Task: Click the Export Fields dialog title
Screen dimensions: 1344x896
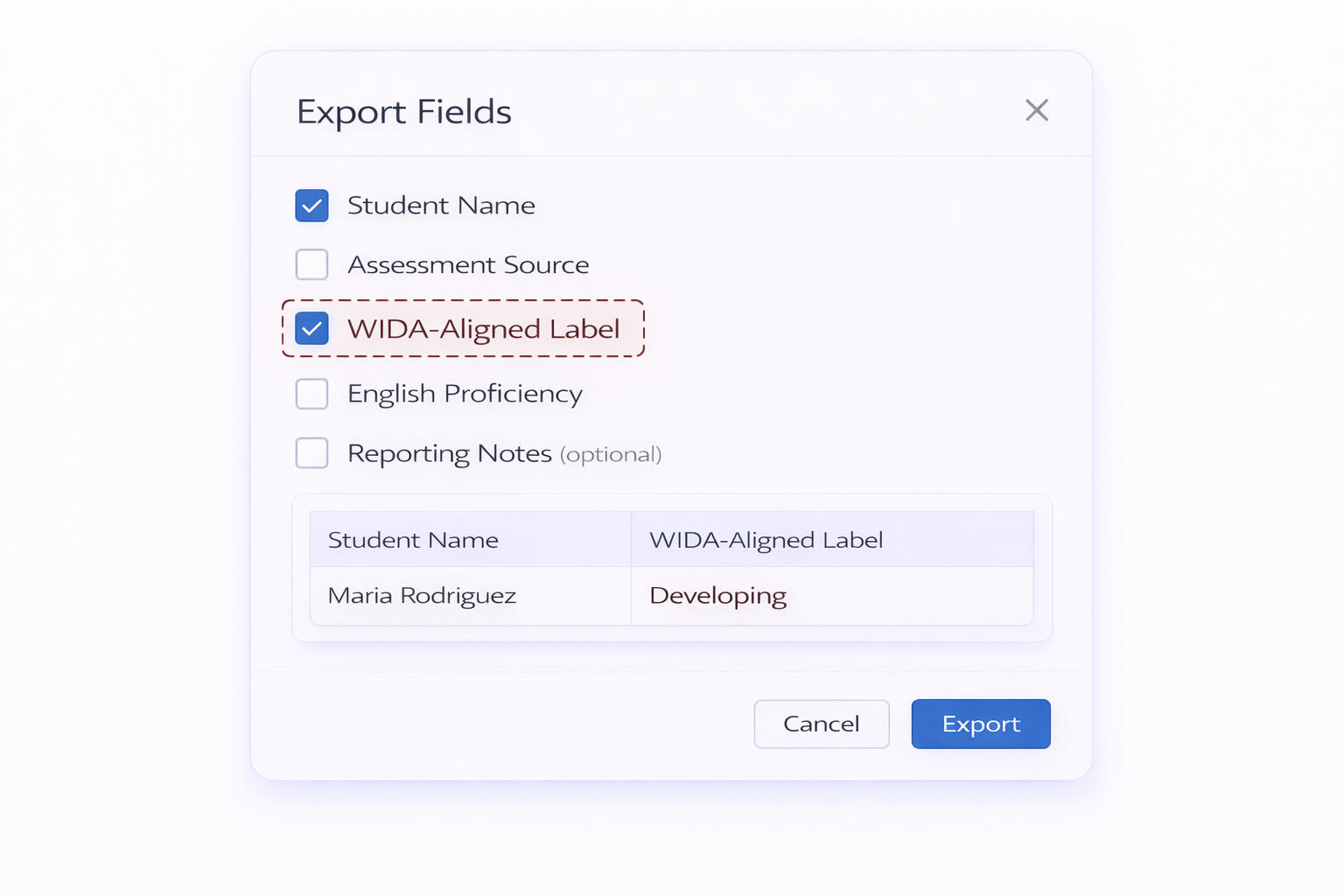Action: coord(403,112)
